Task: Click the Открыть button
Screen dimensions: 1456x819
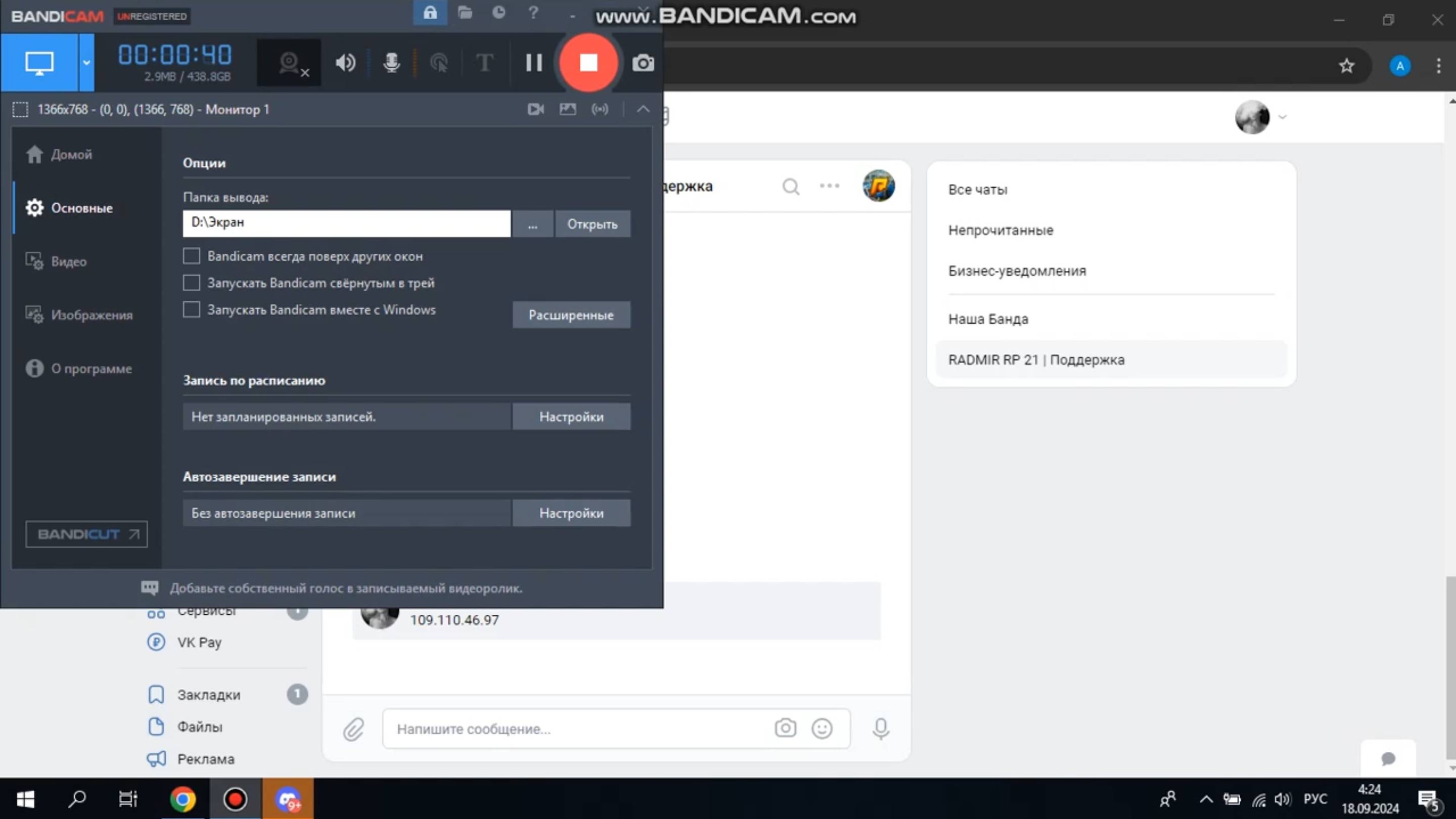Action: tap(593, 224)
